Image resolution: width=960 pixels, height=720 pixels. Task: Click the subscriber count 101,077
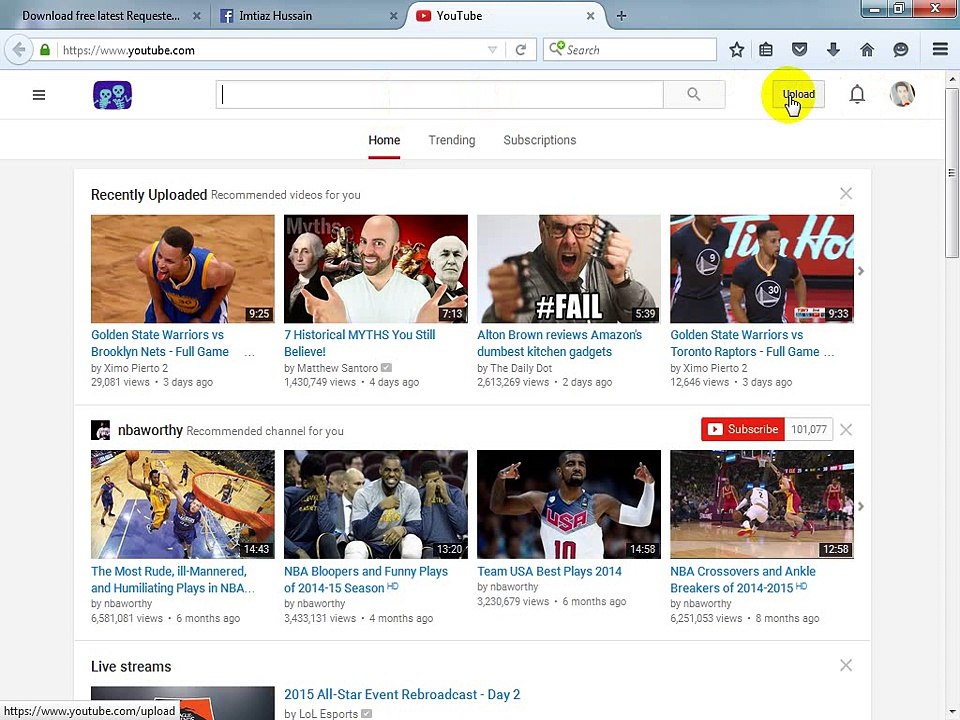(x=809, y=429)
